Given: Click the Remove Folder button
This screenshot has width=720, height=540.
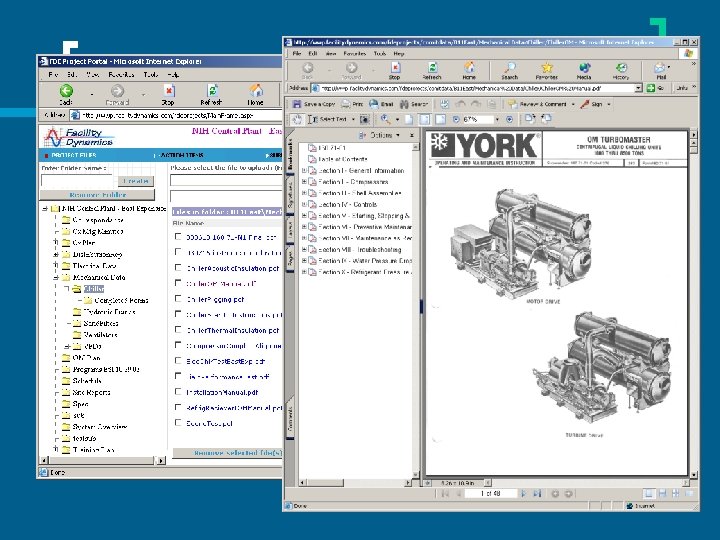Looking at the screenshot, I should coord(97,195).
